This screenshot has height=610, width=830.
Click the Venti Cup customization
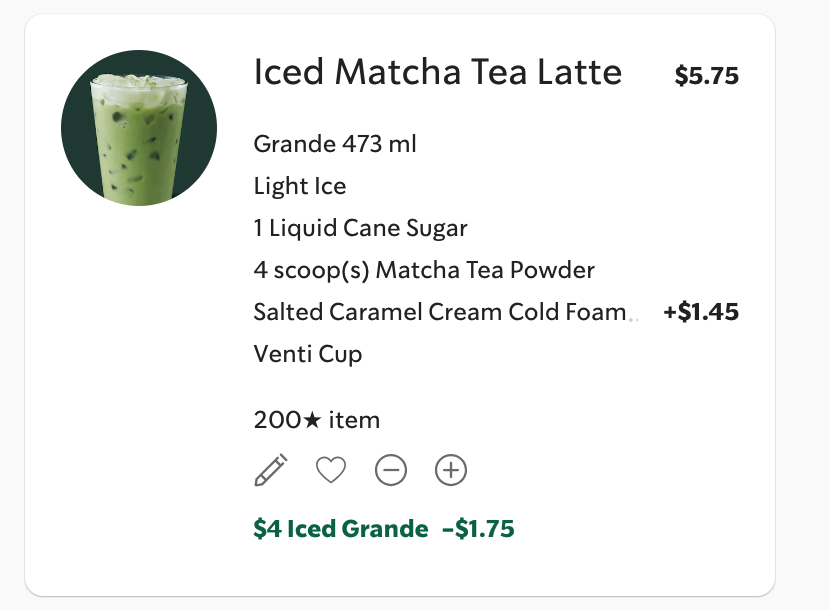(308, 354)
